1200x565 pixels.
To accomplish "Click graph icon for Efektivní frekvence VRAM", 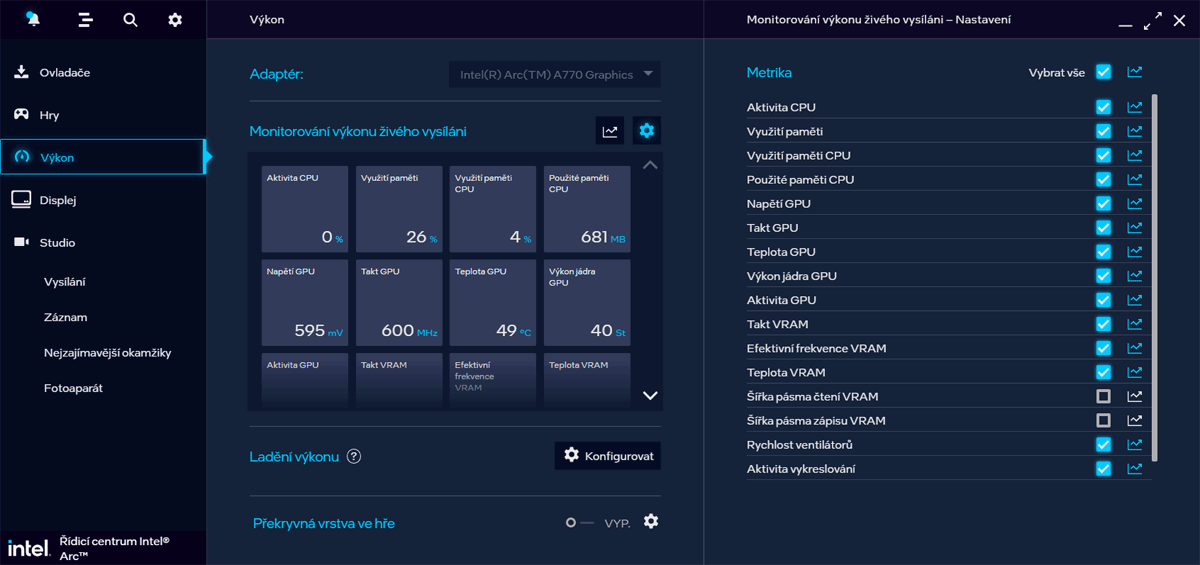I will click(1135, 348).
